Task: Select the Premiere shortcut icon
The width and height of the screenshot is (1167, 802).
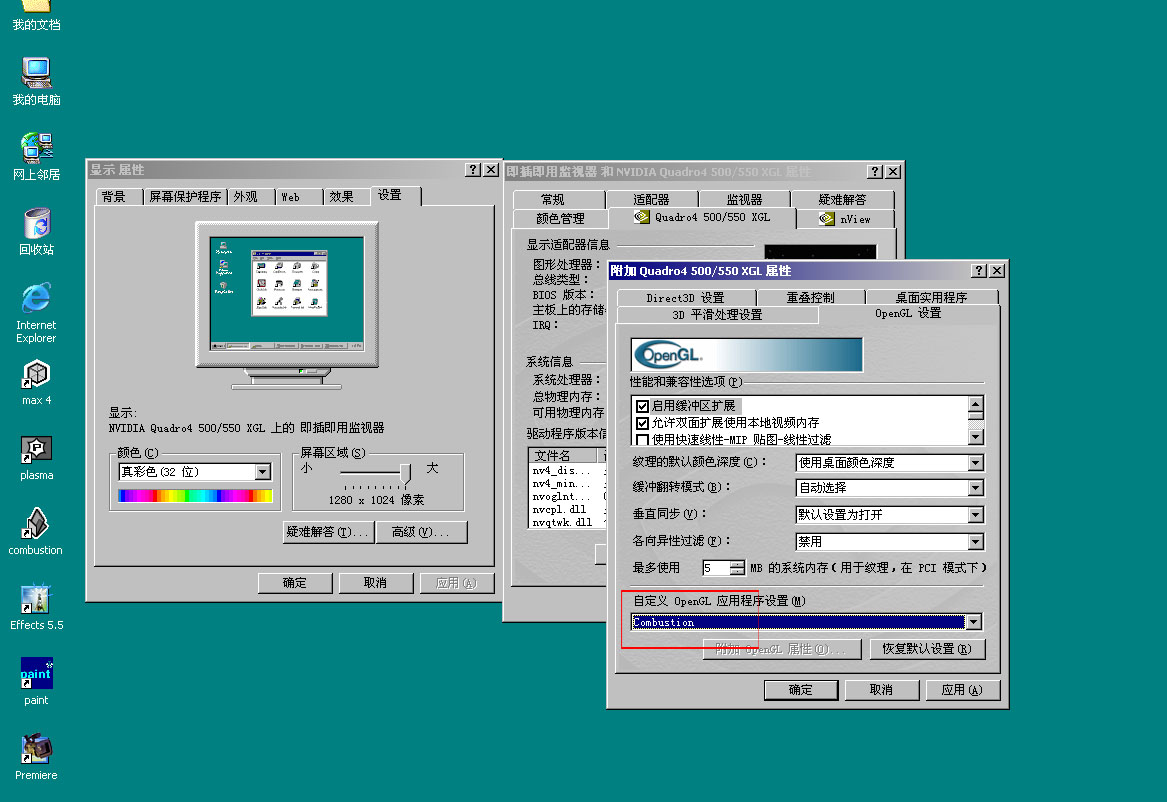Action: click(x=36, y=757)
